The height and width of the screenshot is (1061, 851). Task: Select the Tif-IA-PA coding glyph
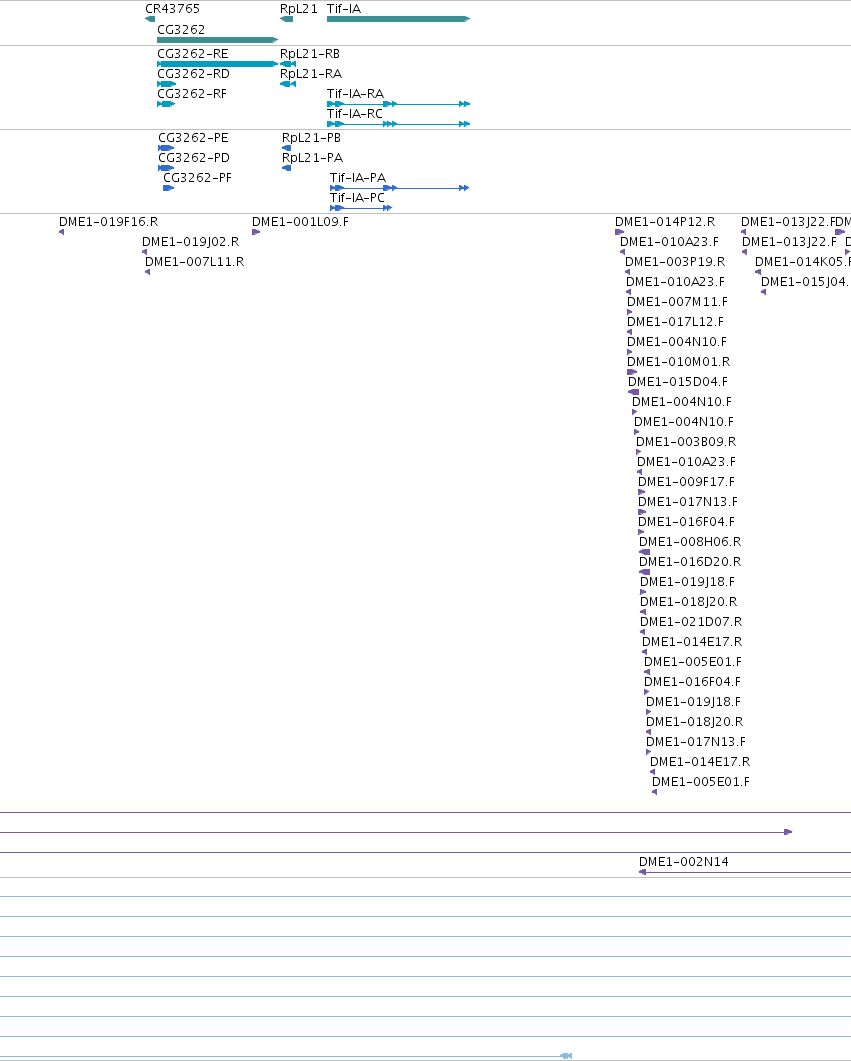tap(399, 188)
